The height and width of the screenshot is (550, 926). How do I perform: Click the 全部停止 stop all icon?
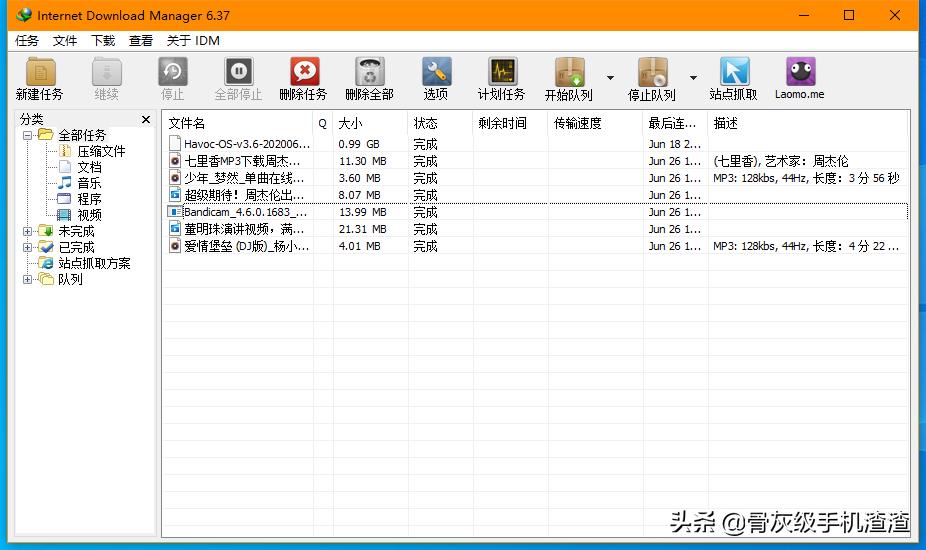click(239, 72)
